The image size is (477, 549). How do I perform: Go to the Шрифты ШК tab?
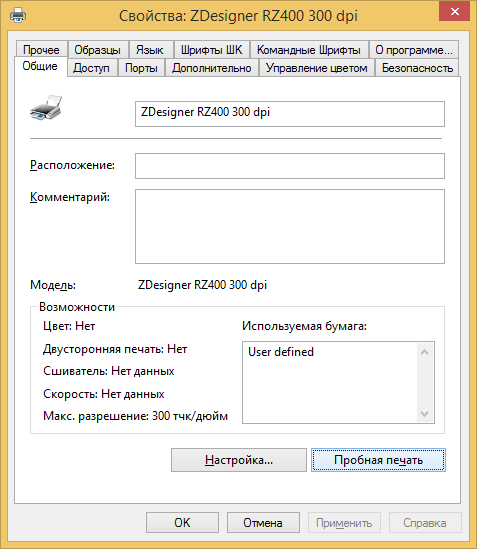(212, 50)
